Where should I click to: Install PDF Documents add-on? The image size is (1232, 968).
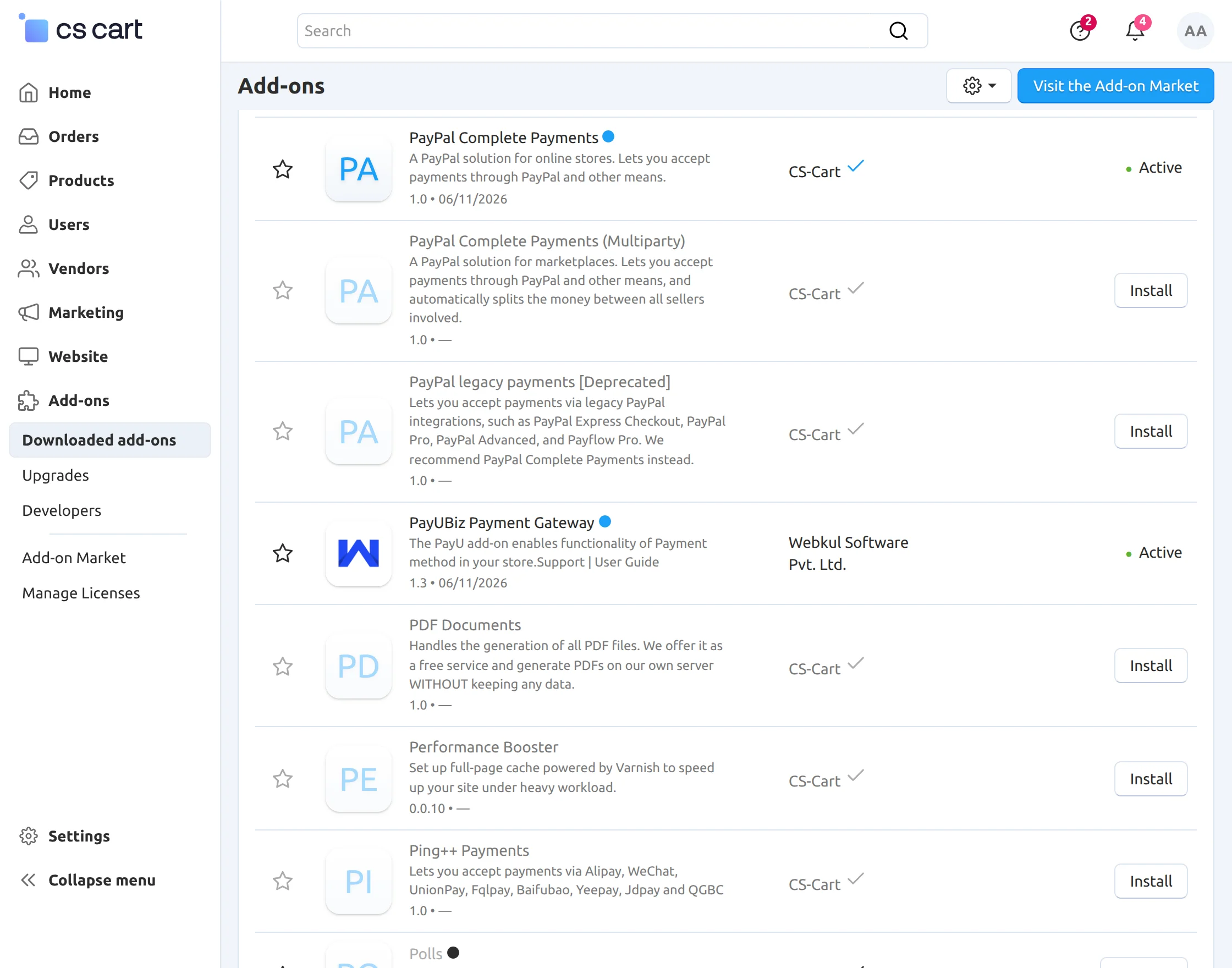click(1151, 665)
